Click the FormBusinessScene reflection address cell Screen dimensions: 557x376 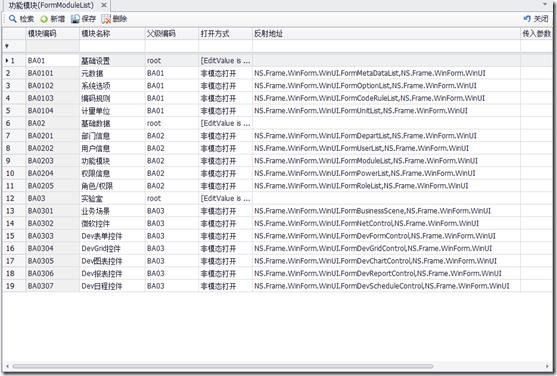[x=386, y=211]
